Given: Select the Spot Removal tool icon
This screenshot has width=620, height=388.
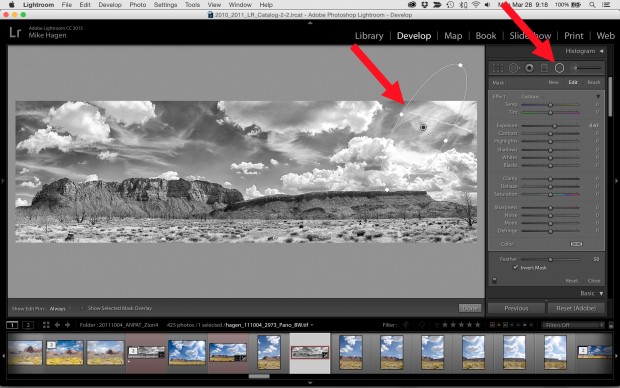Looking at the screenshot, I should (x=513, y=68).
